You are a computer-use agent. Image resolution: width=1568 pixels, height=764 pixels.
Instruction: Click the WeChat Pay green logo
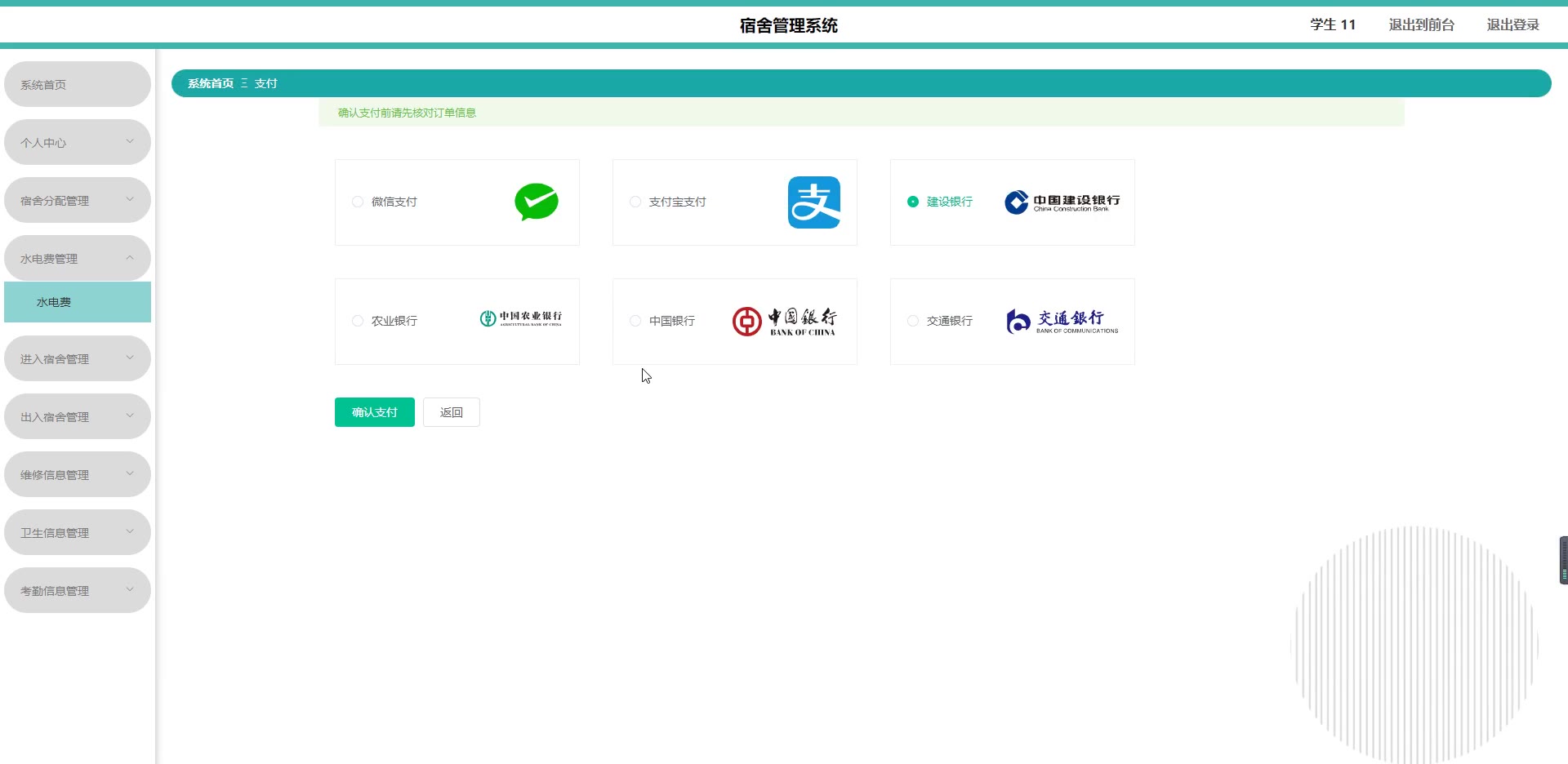(537, 202)
